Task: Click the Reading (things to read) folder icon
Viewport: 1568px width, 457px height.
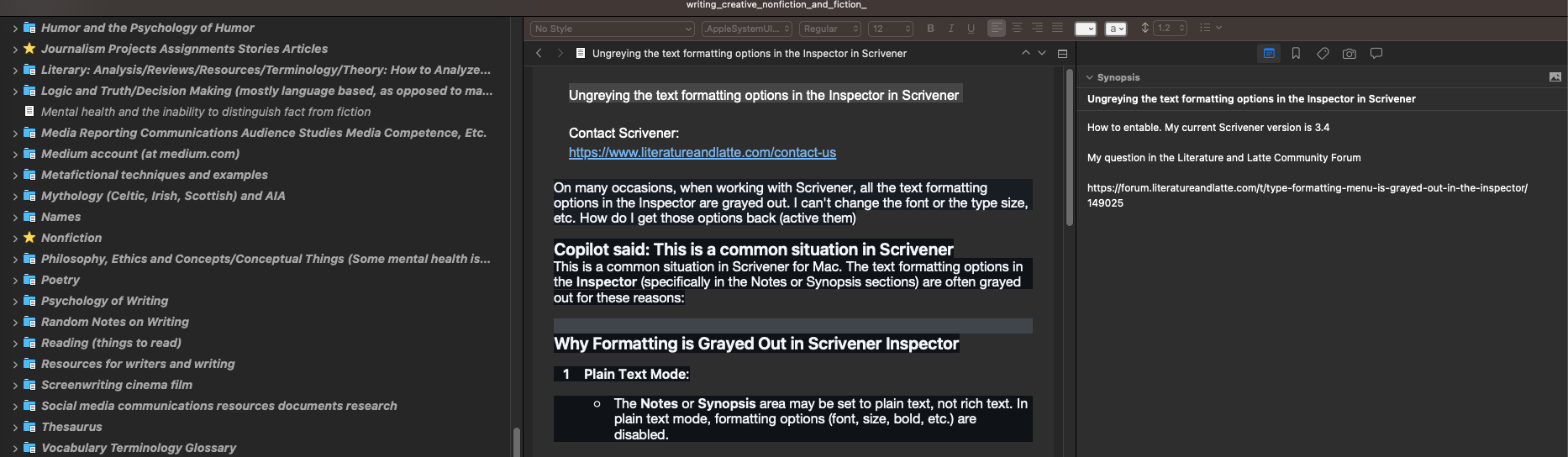Action: 29,343
